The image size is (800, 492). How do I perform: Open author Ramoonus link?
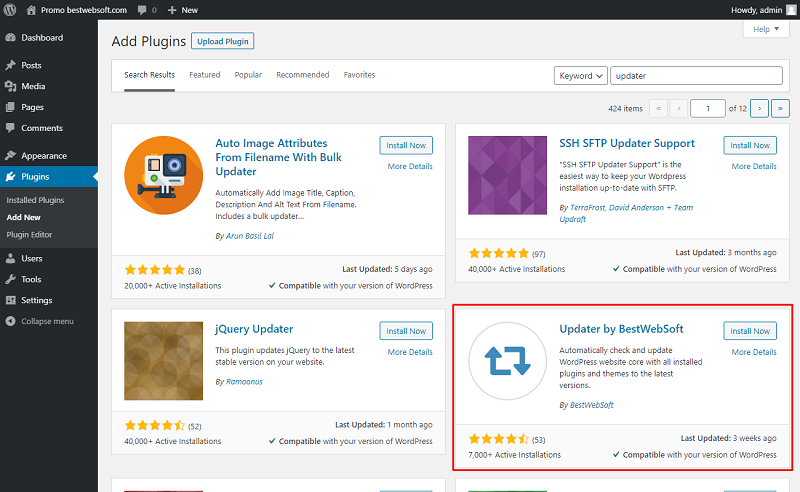click(244, 382)
